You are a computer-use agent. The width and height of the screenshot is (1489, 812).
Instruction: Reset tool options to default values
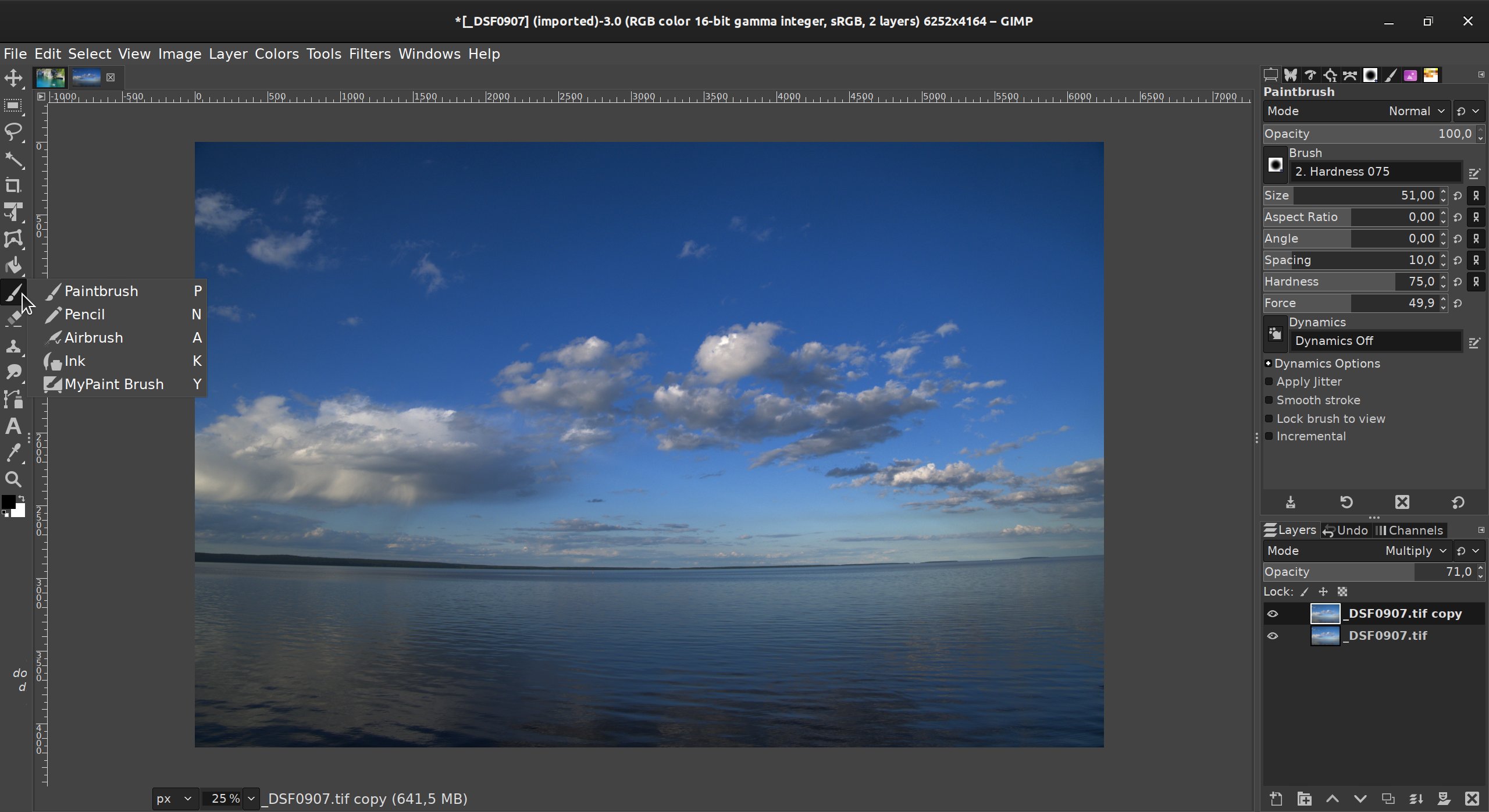pyautogui.click(x=1458, y=502)
